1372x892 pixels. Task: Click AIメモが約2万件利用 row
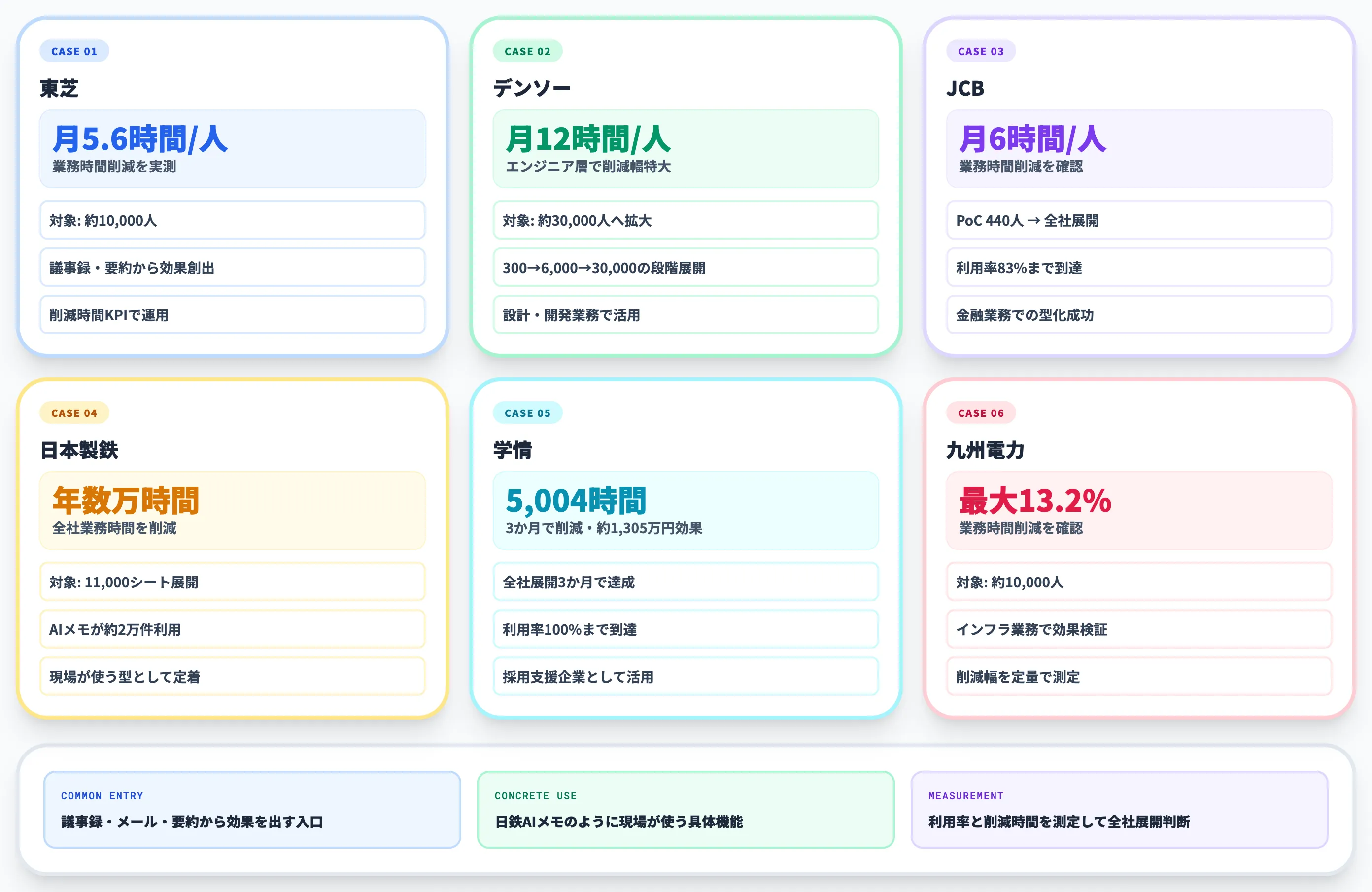point(232,629)
